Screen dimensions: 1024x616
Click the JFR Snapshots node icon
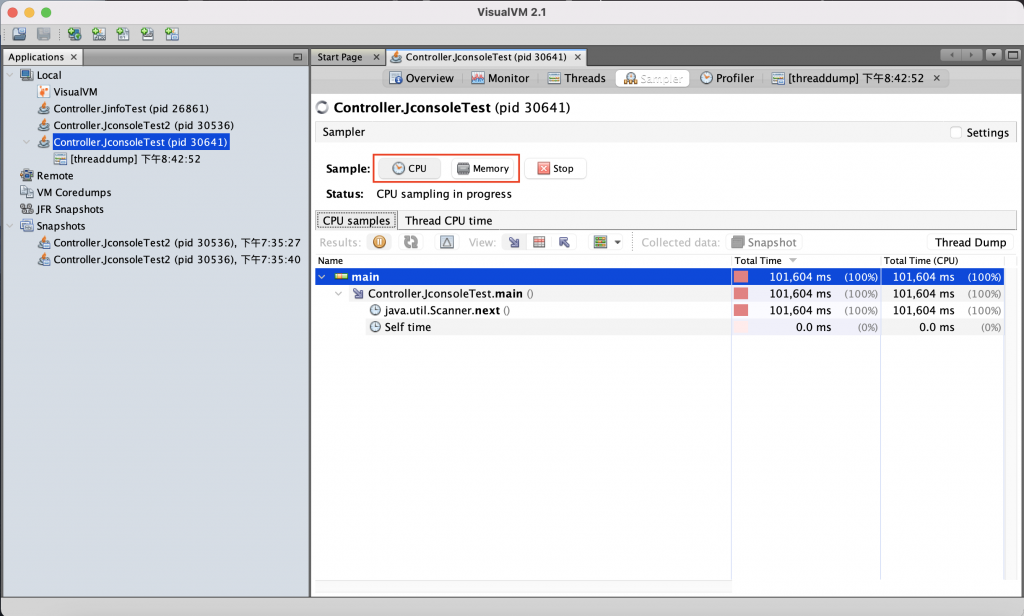[27, 209]
